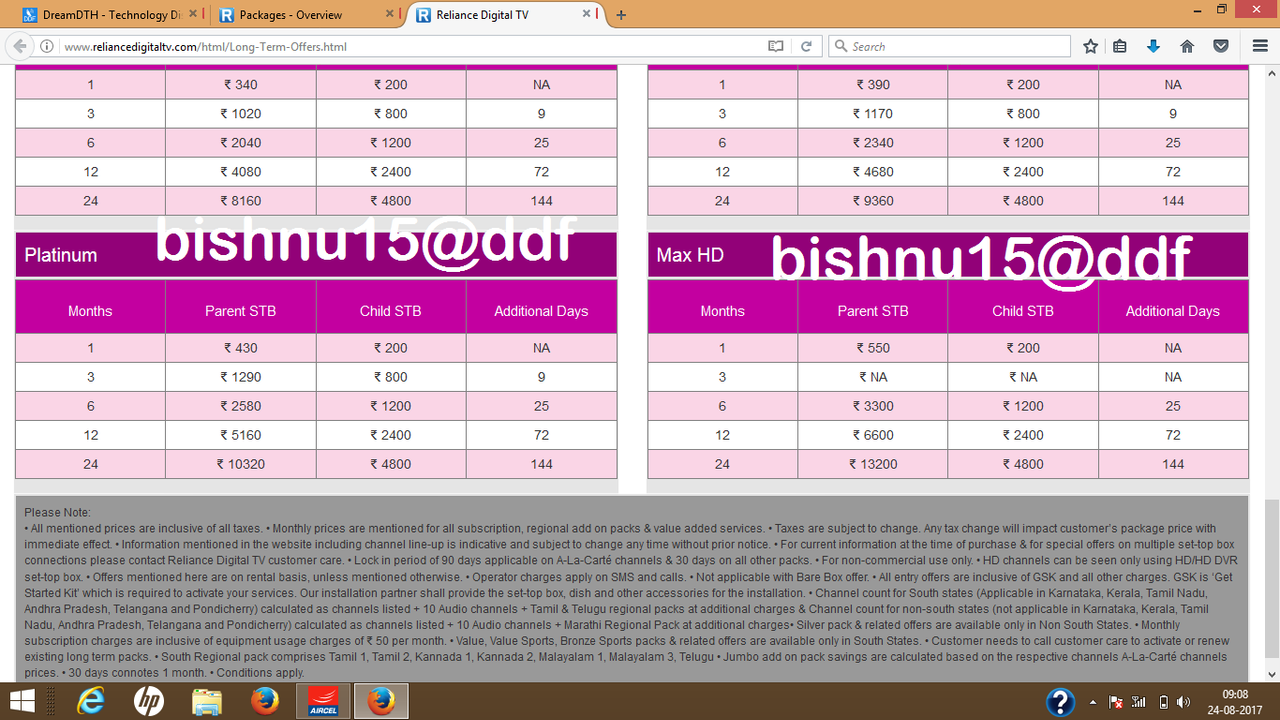Click the URL address bar
Image resolution: width=1280 pixels, height=720 pixels.
tap(410, 46)
